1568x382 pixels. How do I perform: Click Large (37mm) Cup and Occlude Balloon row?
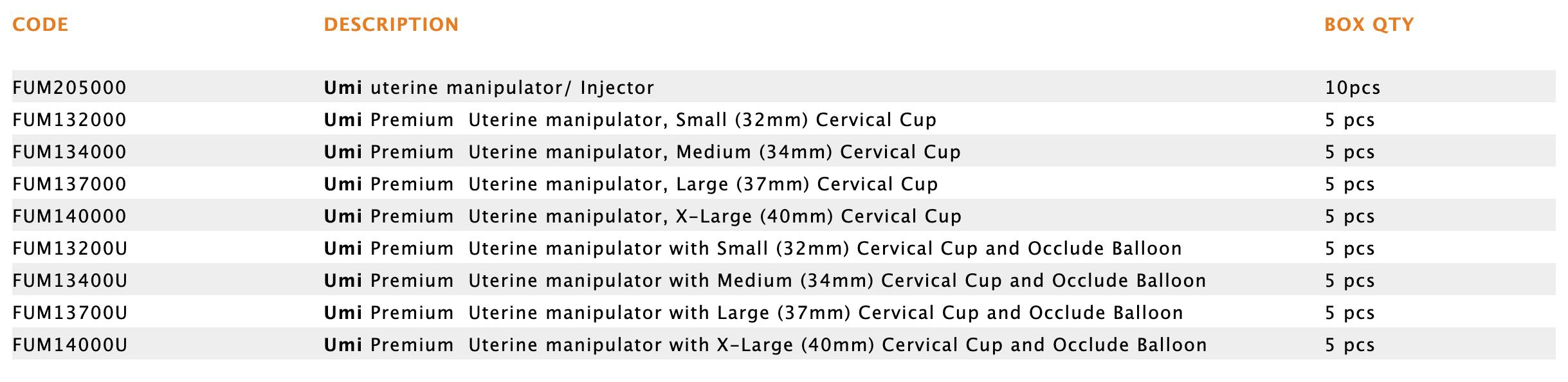pyautogui.click(x=753, y=313)
